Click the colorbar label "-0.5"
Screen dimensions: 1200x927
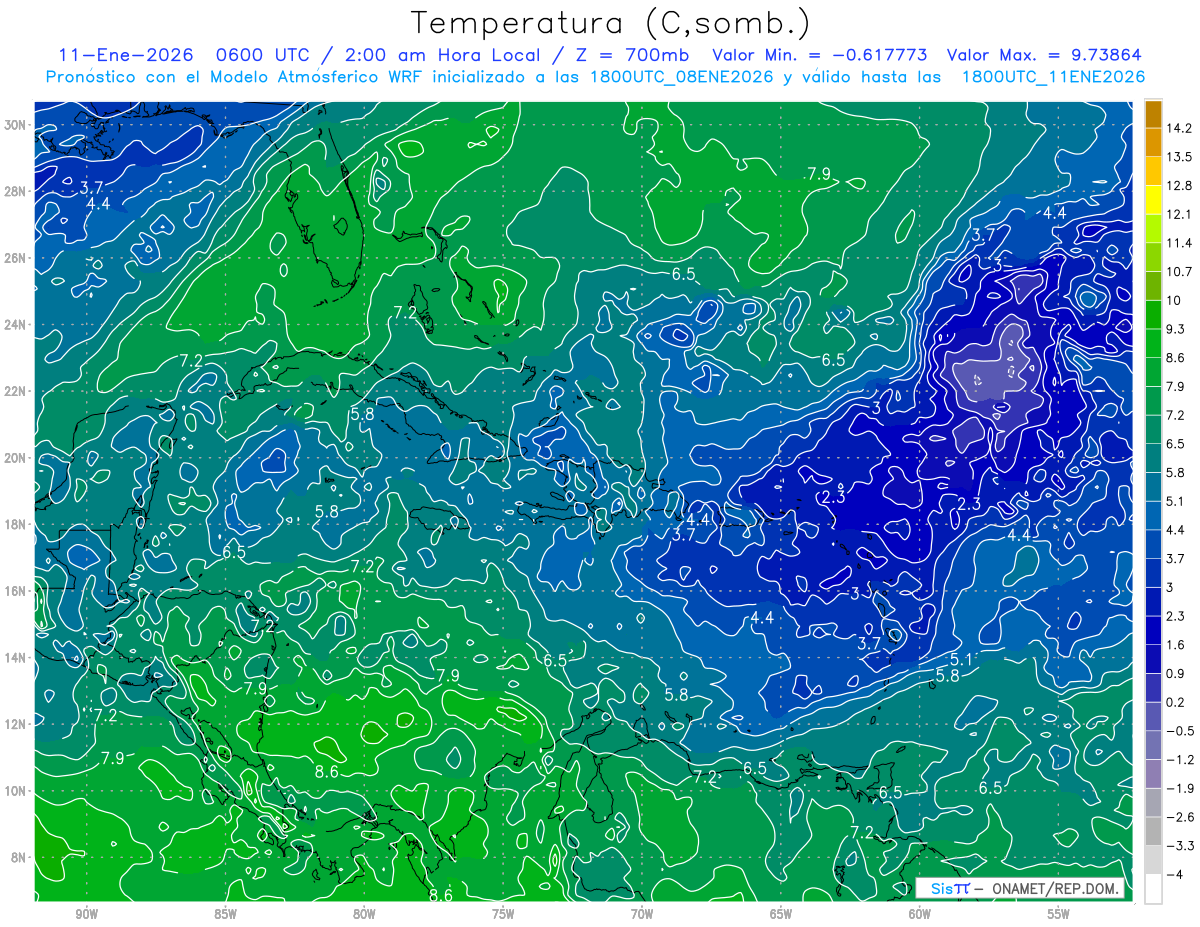[1179, 731]
